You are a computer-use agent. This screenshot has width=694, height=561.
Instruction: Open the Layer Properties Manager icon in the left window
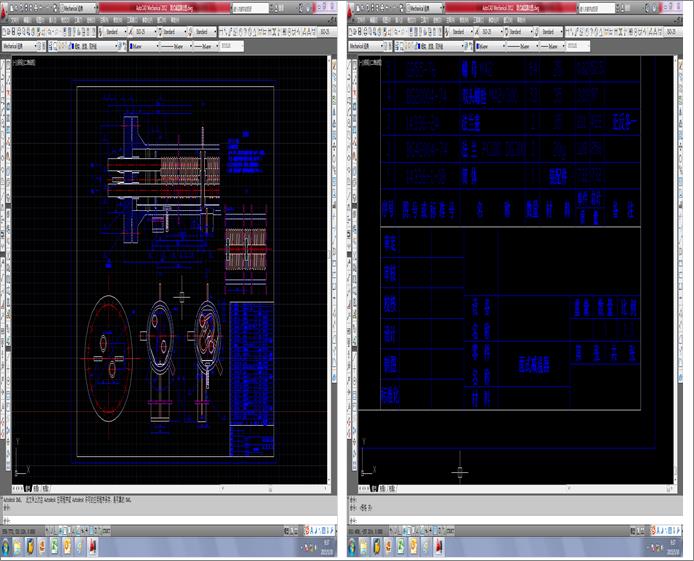[x=51, y=46]
